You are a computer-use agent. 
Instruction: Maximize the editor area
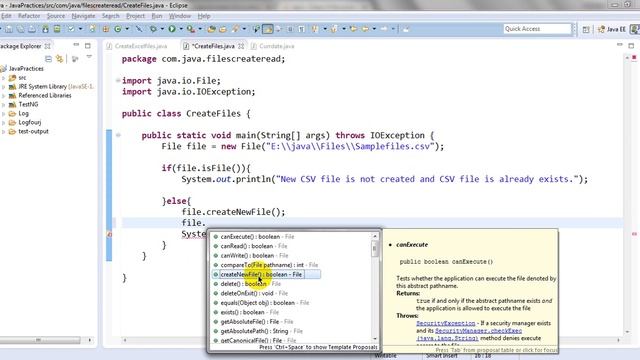(631, 46)
